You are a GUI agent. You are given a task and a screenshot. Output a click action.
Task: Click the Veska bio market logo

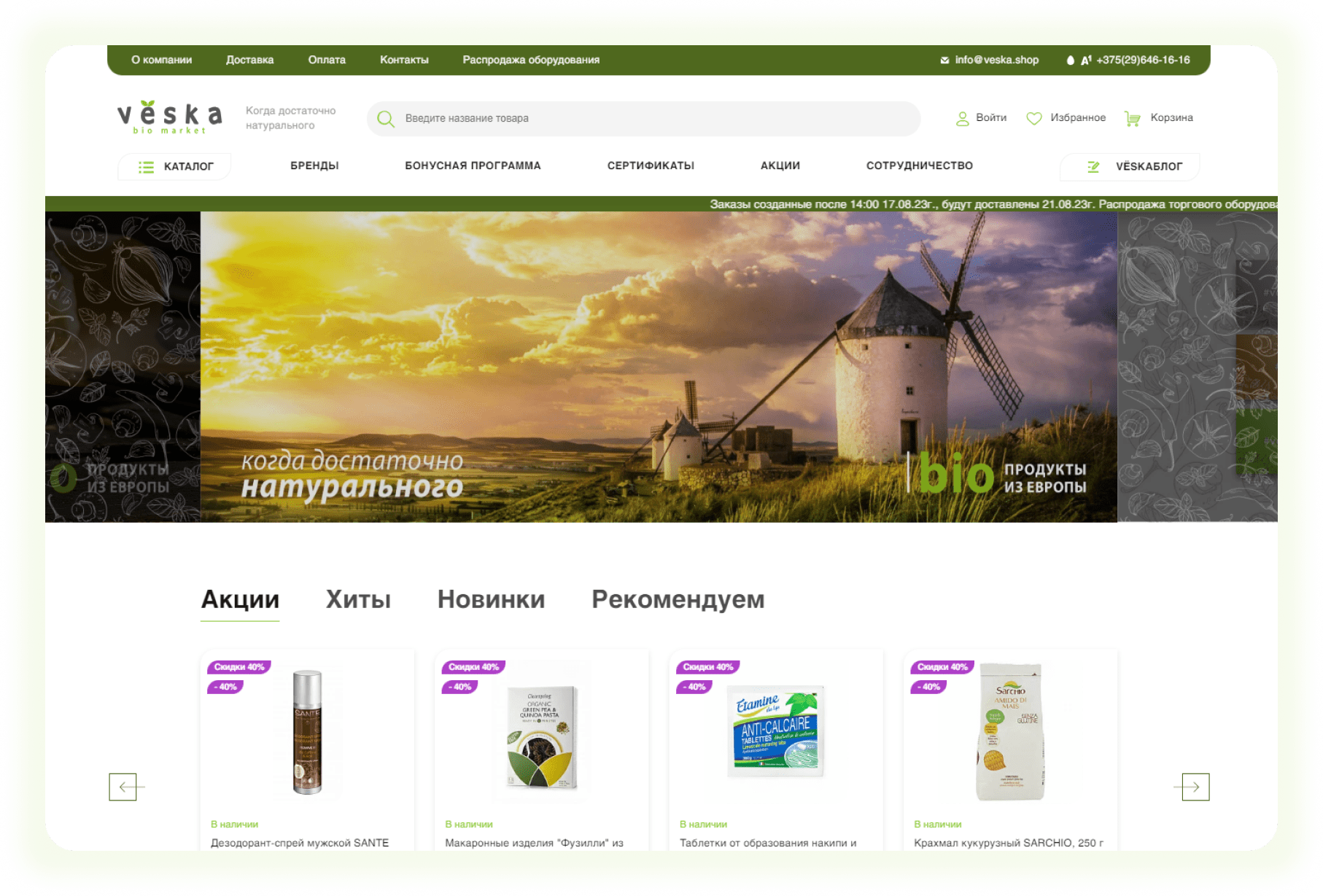pyautogui.click(x=170, y=117)
